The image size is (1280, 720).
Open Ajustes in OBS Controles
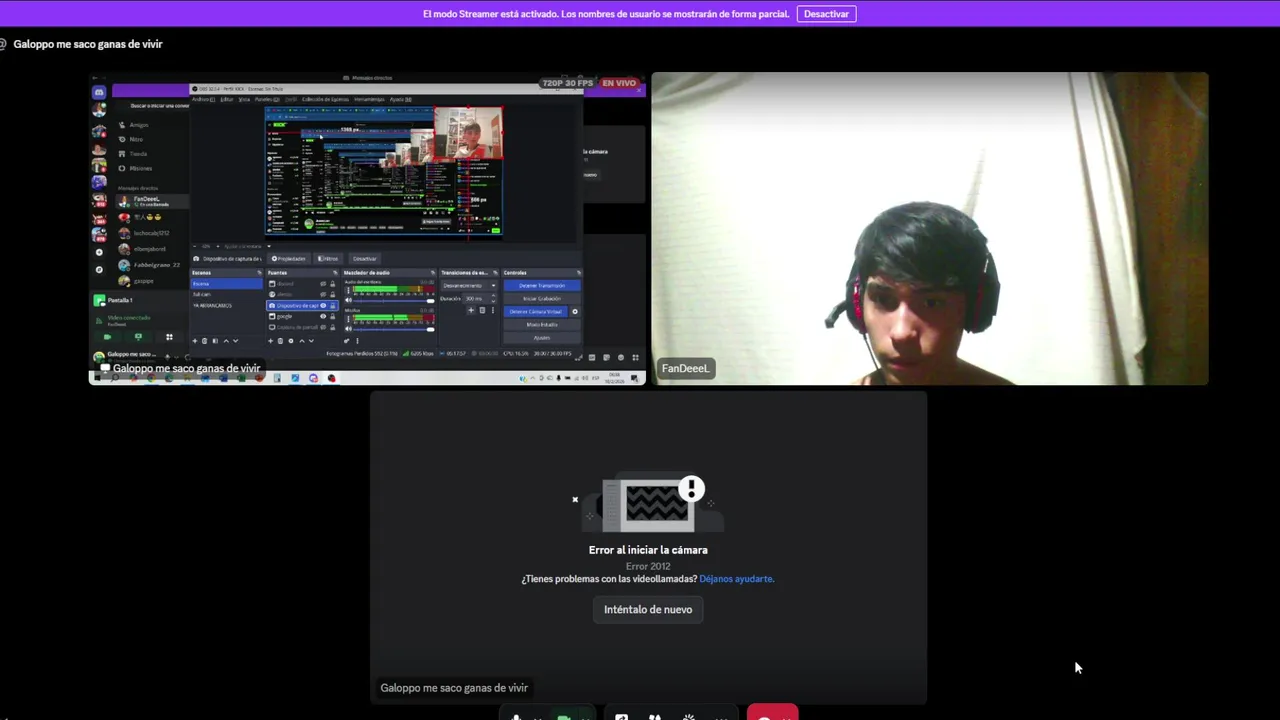(x=542, y=338)
